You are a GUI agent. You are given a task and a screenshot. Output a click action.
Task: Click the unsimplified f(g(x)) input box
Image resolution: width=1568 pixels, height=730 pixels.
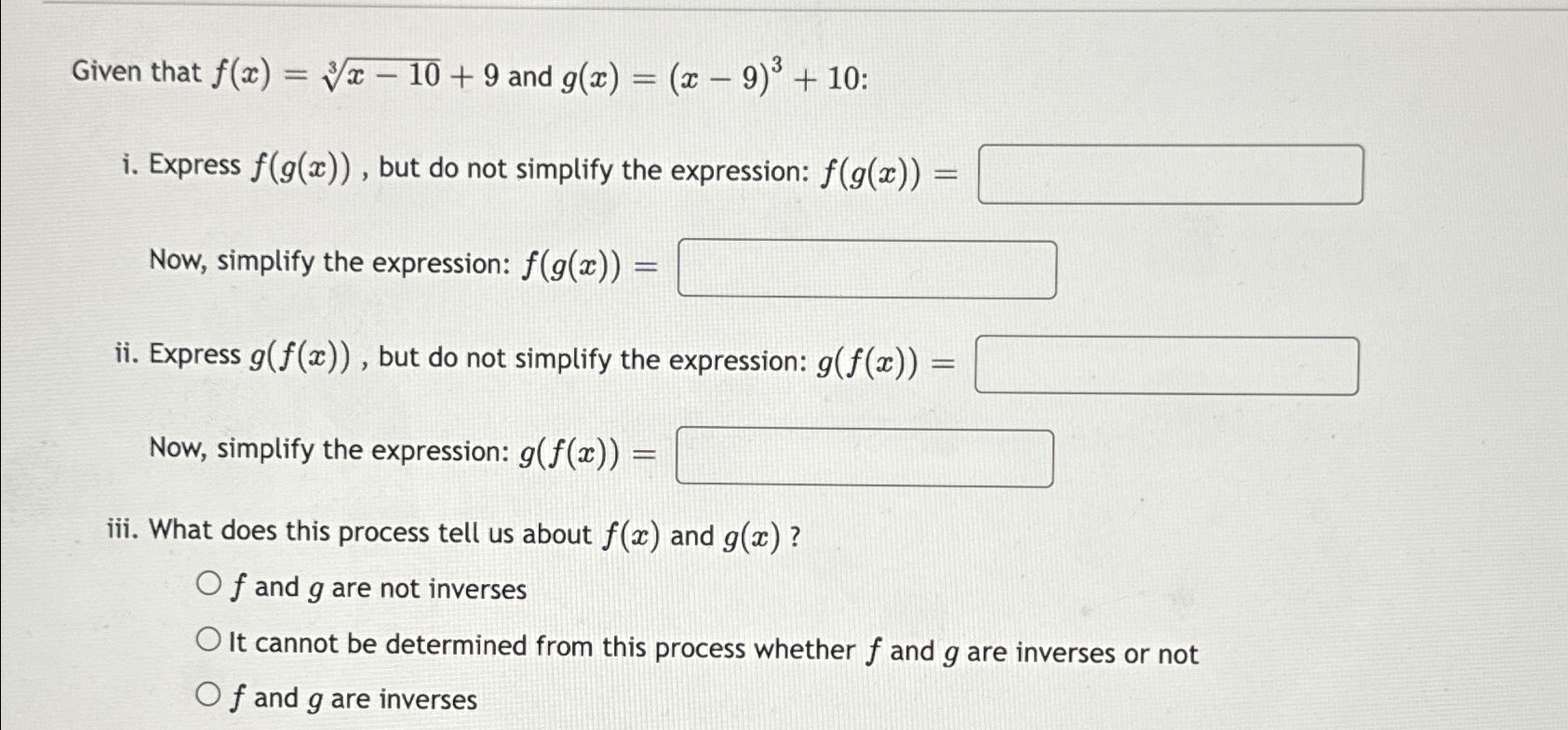pos(1170,173)
